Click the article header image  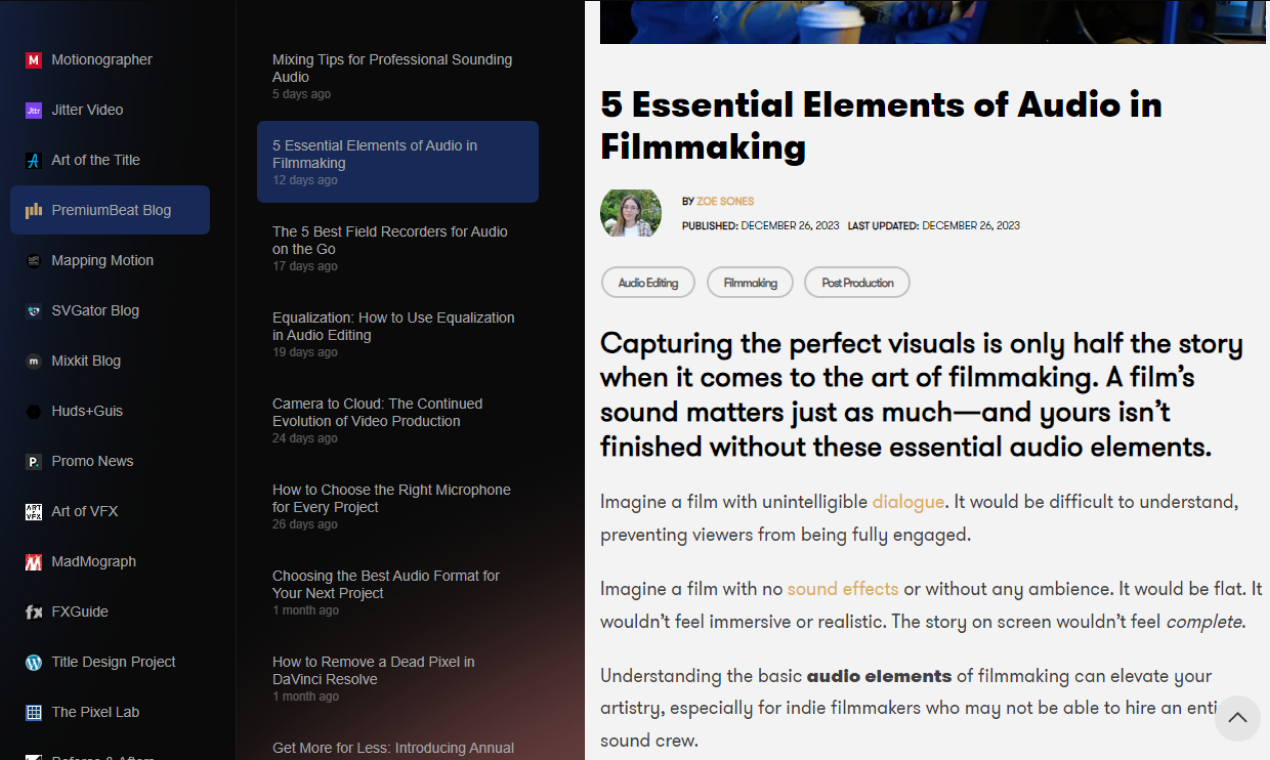[933, 21]
